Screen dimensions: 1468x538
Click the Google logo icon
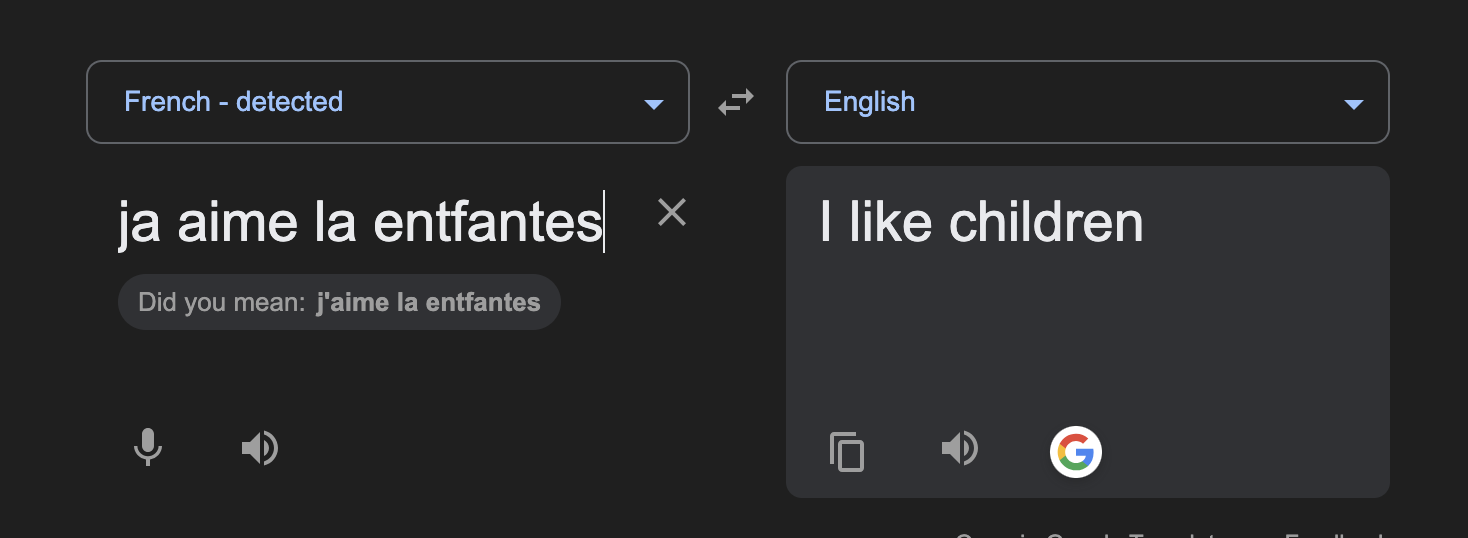point(1076,452)
